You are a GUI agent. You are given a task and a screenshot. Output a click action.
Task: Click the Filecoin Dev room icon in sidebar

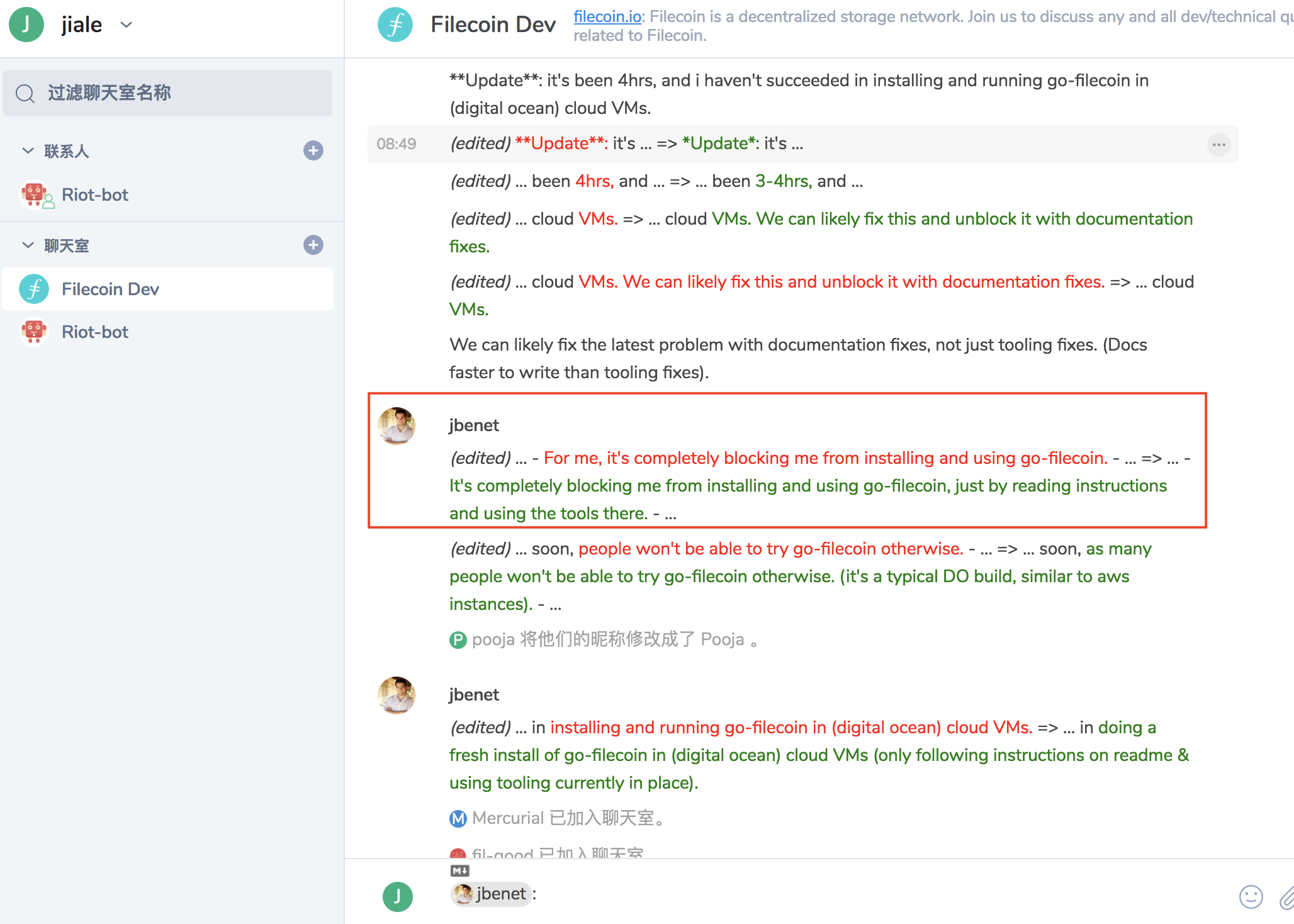tap(34, 289)
